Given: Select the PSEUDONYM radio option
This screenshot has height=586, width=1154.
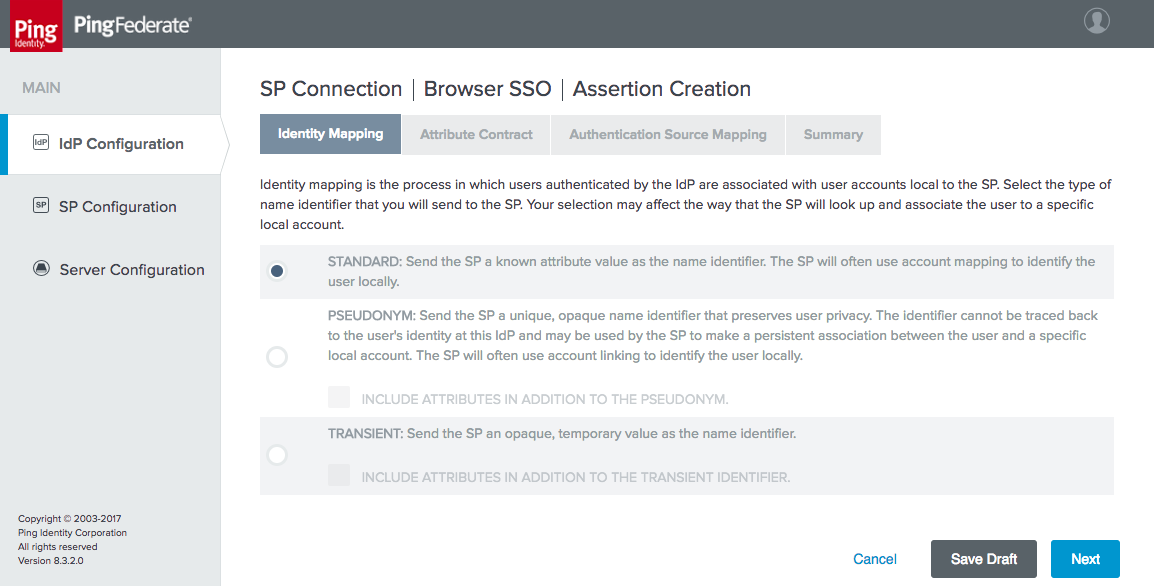Looking at the screenshot, I should click(277, 357).
